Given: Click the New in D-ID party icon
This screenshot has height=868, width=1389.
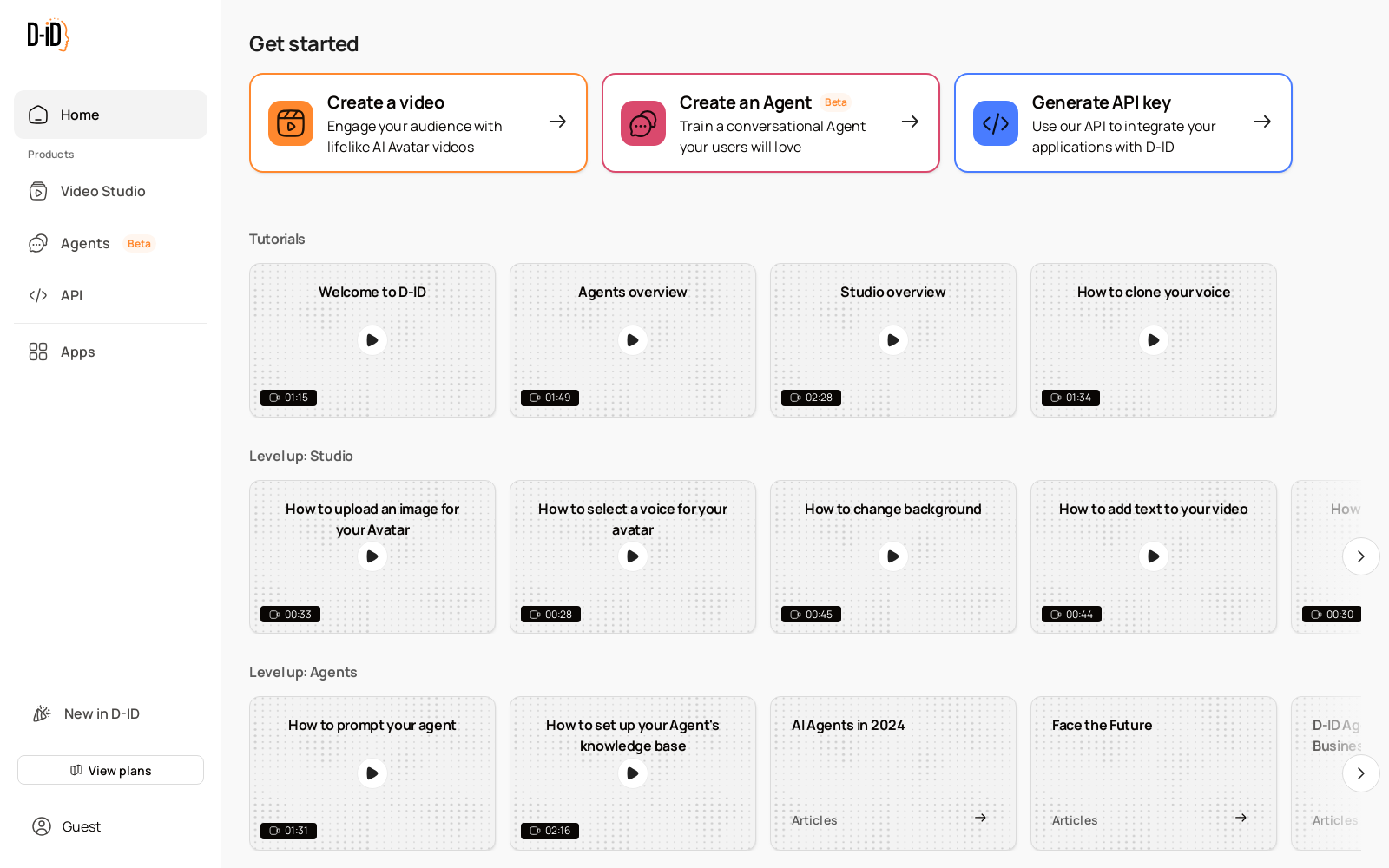Looking at the screenshot, I should pyautogui.click(x=42, y=713).
